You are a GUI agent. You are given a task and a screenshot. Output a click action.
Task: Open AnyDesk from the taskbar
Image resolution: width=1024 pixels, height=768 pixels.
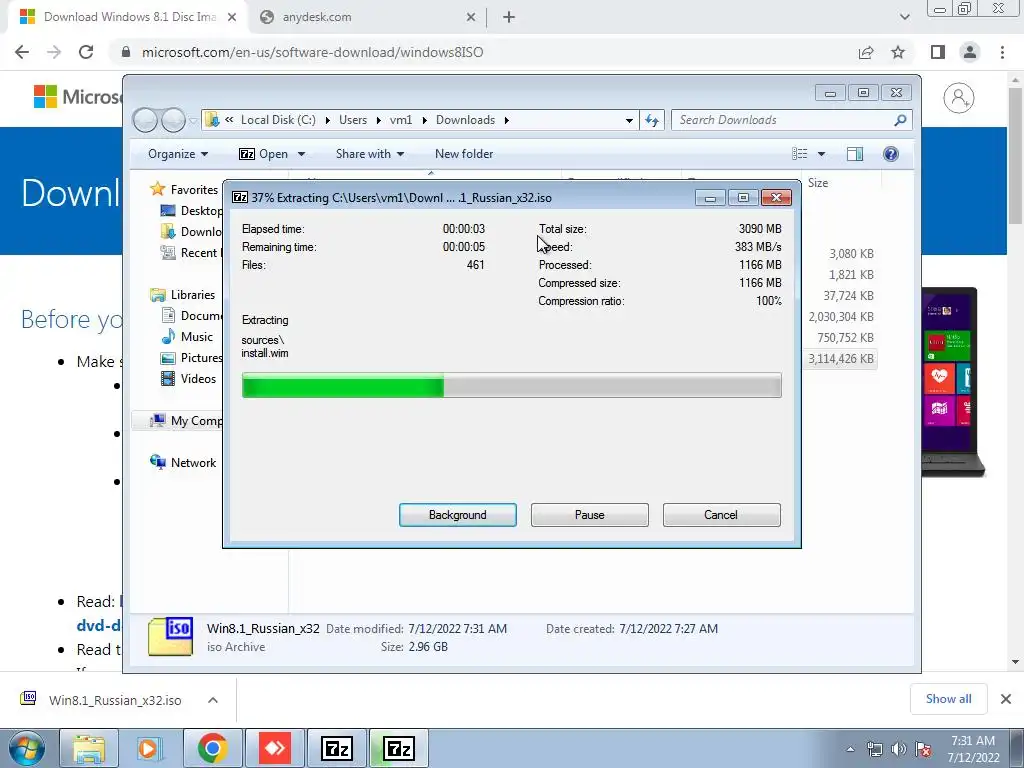click(275, 748)
